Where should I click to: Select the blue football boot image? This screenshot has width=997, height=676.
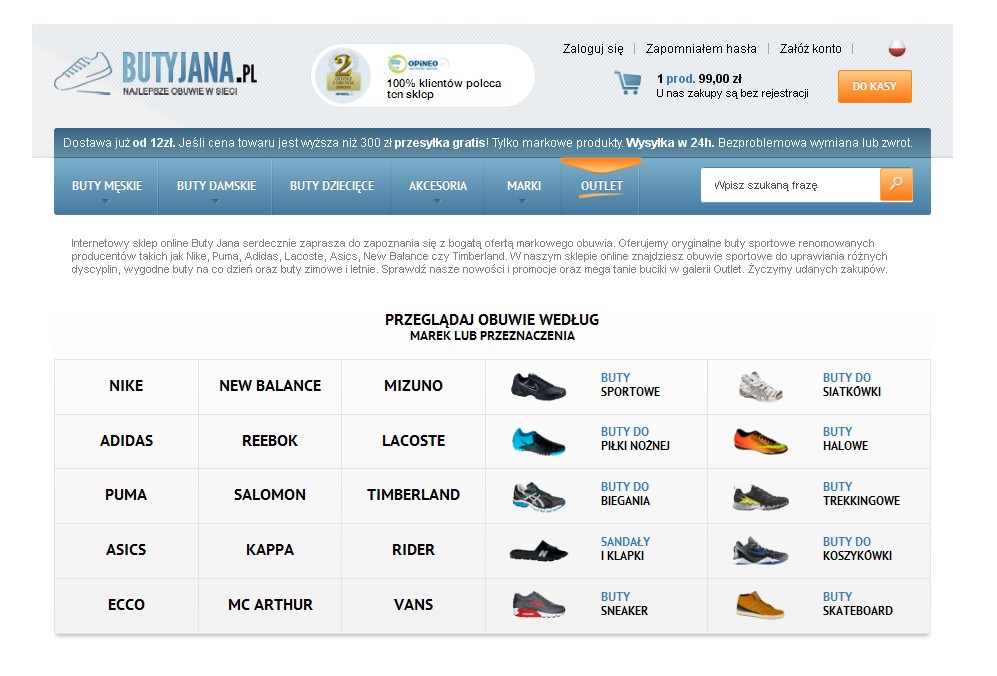(x=538, y=441)
